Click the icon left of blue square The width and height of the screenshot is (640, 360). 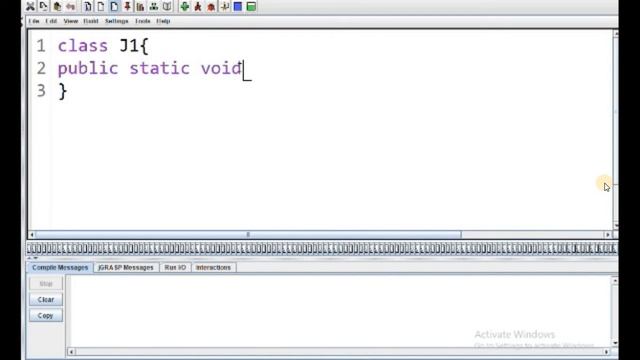pos(224,6)
